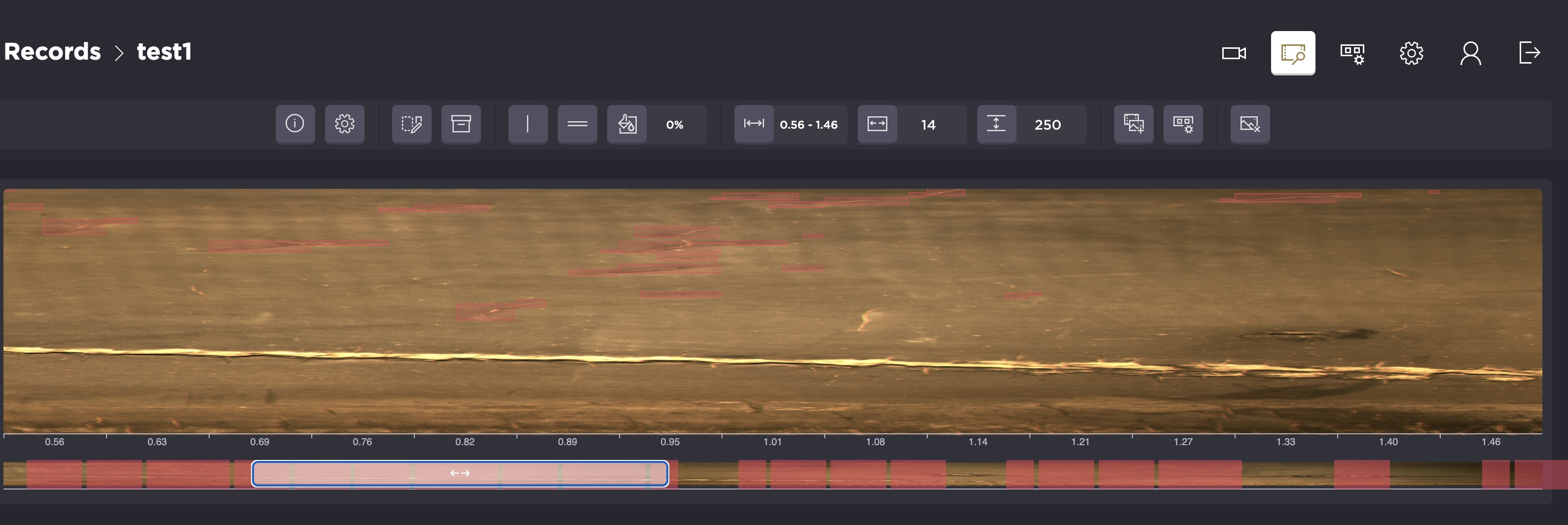
Task: Click the 0% opacity value
Action: pyautogui.click(x=674, y=125)
